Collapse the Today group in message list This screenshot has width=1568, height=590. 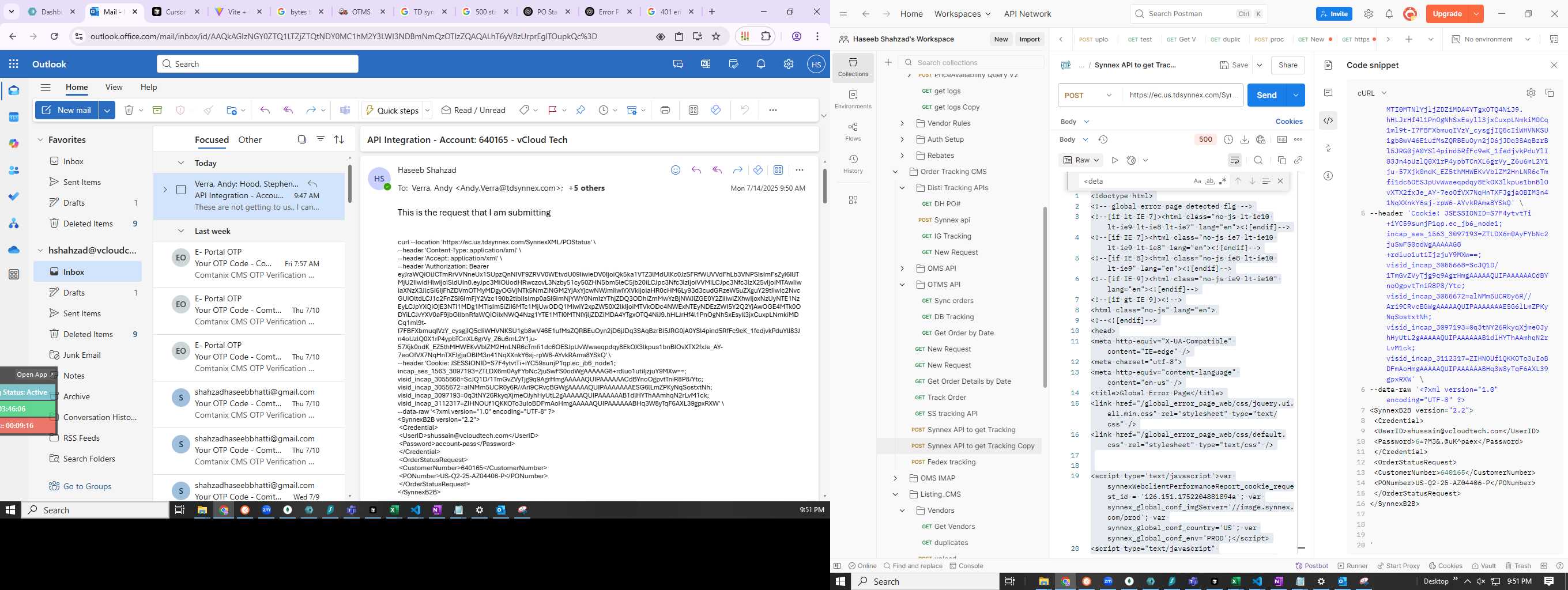pyautogui.click(x=181, y=163)
